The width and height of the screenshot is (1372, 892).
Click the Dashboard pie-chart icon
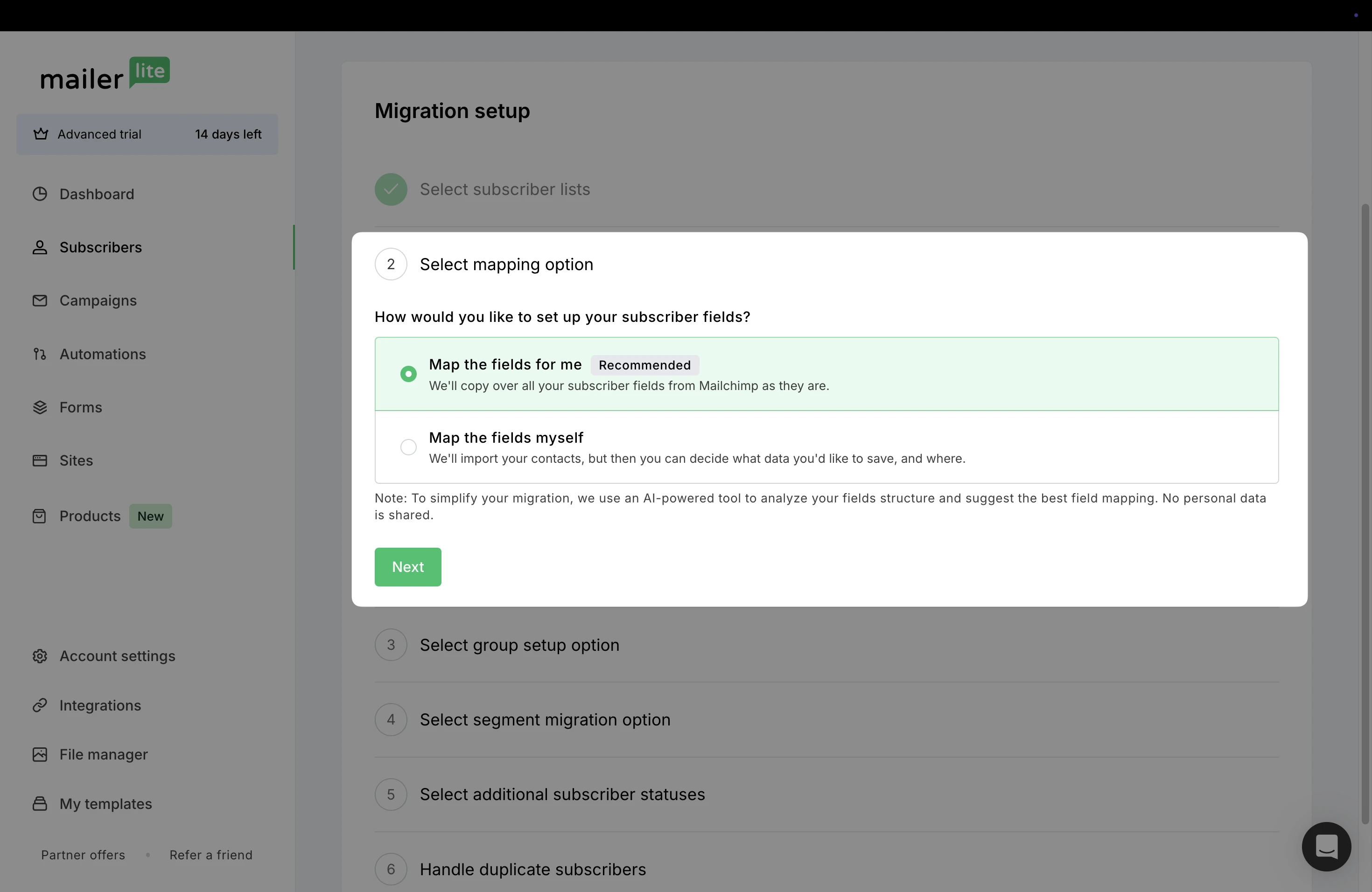pyautogui.click(x=40, y=194)
